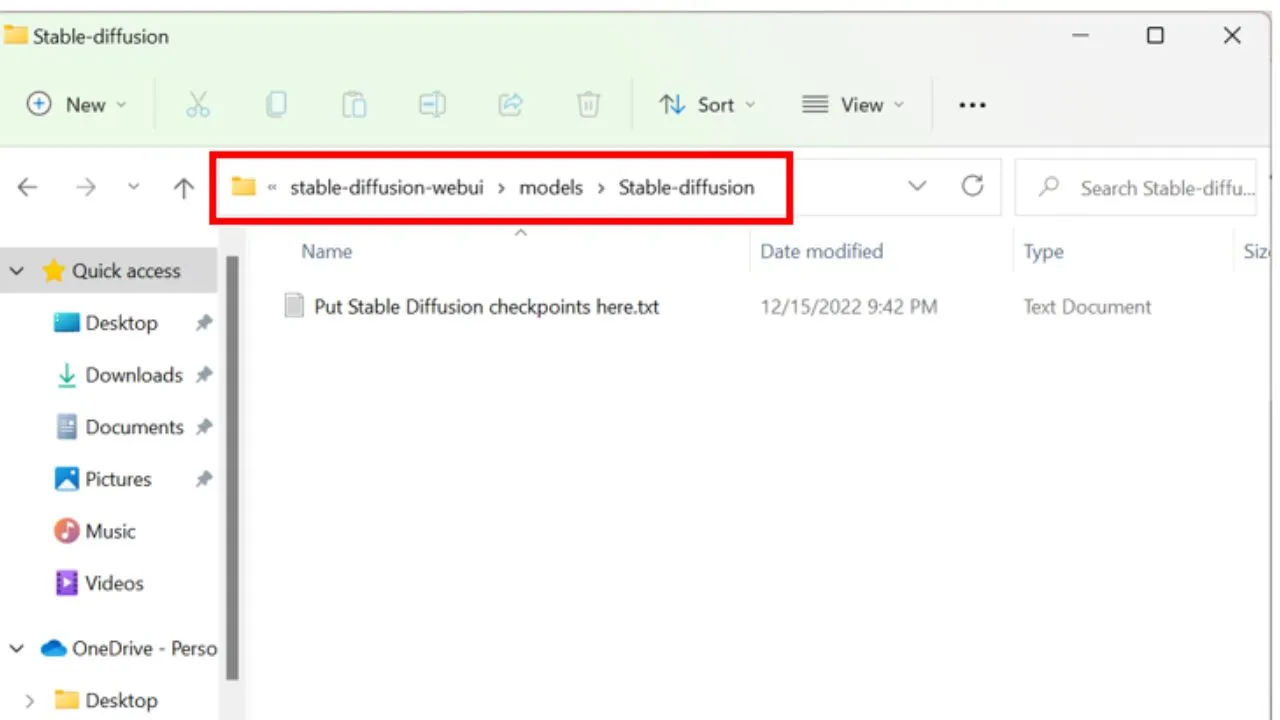Viewport: 1280px width, 720px height.
Task: Collapse the Quick access tree section
Action: 17,271
